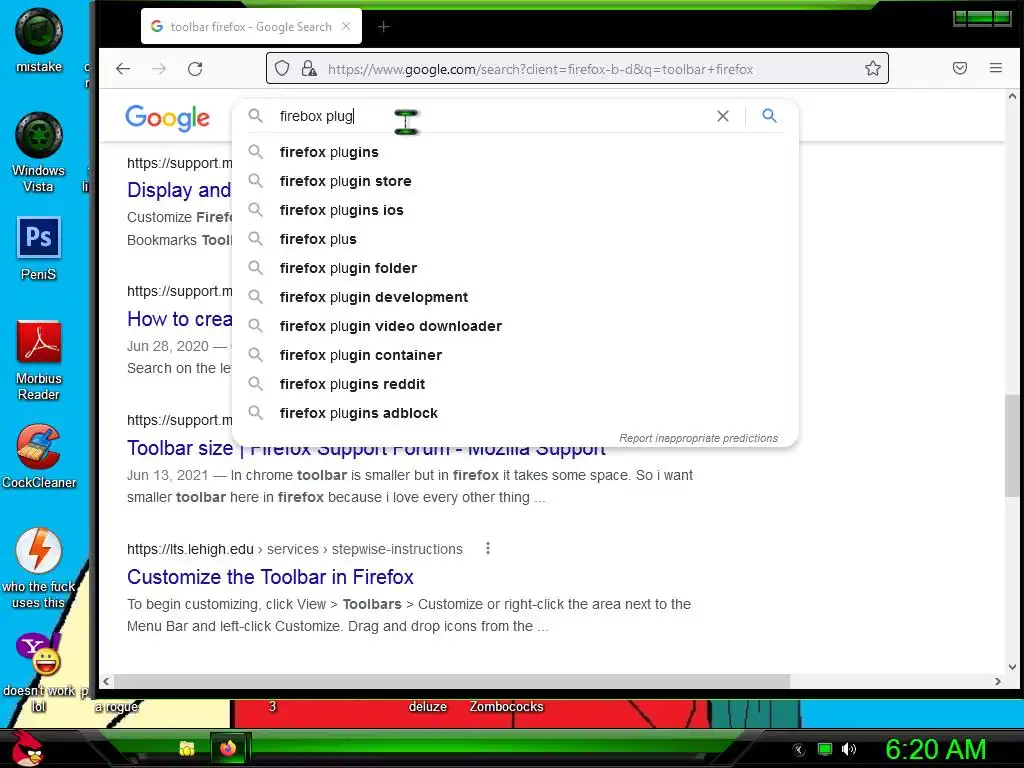Open 'How to crea' result link
This screenshot has width=1024, height=768.
pyautogui.click(x=180, y=319)
